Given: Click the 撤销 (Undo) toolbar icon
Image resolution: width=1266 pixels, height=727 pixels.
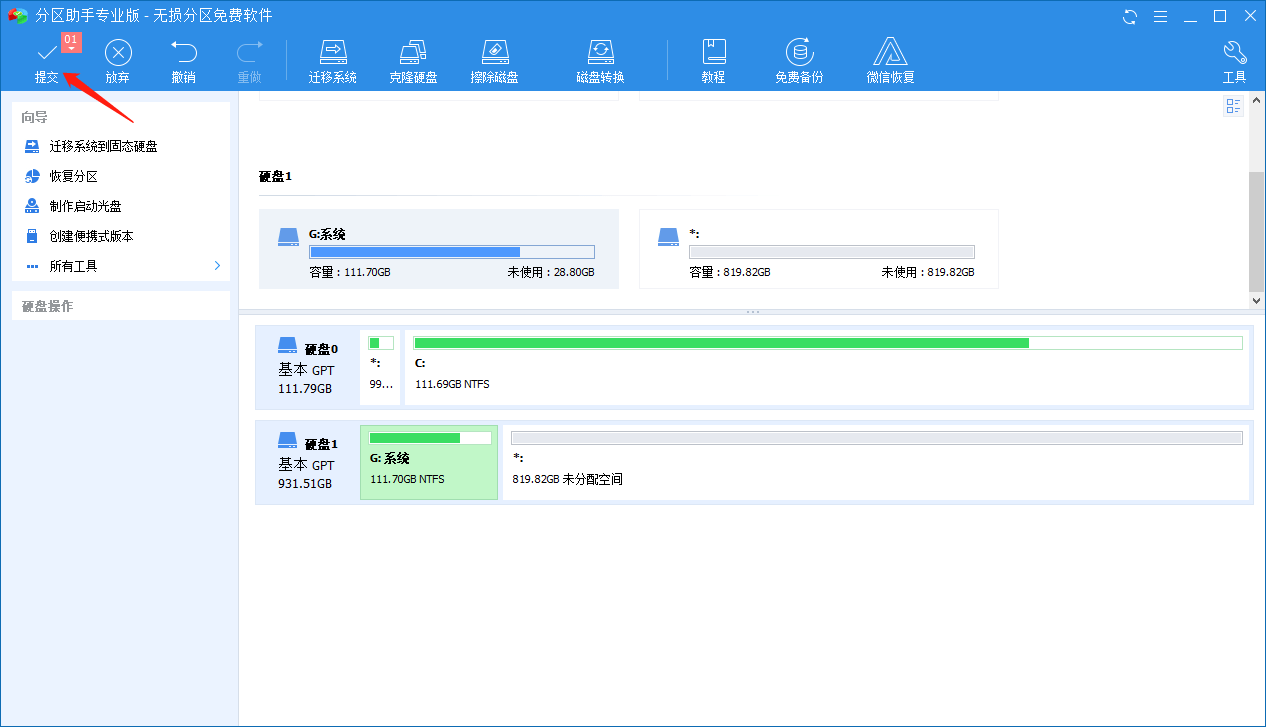Looking at the screenshot, I should click(183, 60).
